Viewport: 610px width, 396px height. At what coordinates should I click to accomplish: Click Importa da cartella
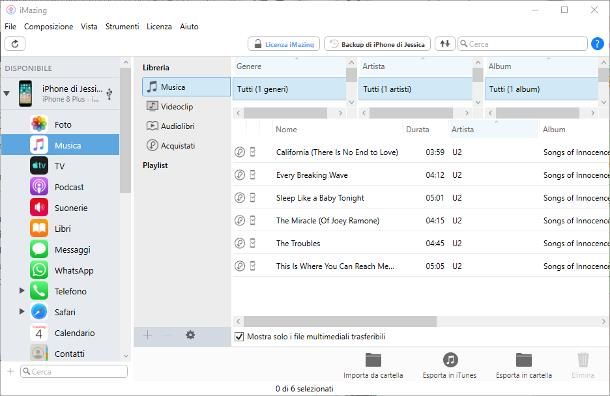(x=373, y=365)
